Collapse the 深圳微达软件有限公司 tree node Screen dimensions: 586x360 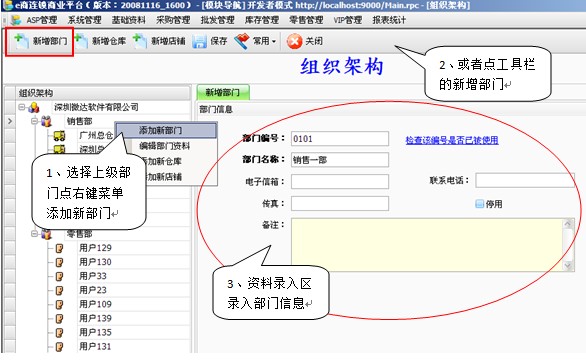pos(22,107)
